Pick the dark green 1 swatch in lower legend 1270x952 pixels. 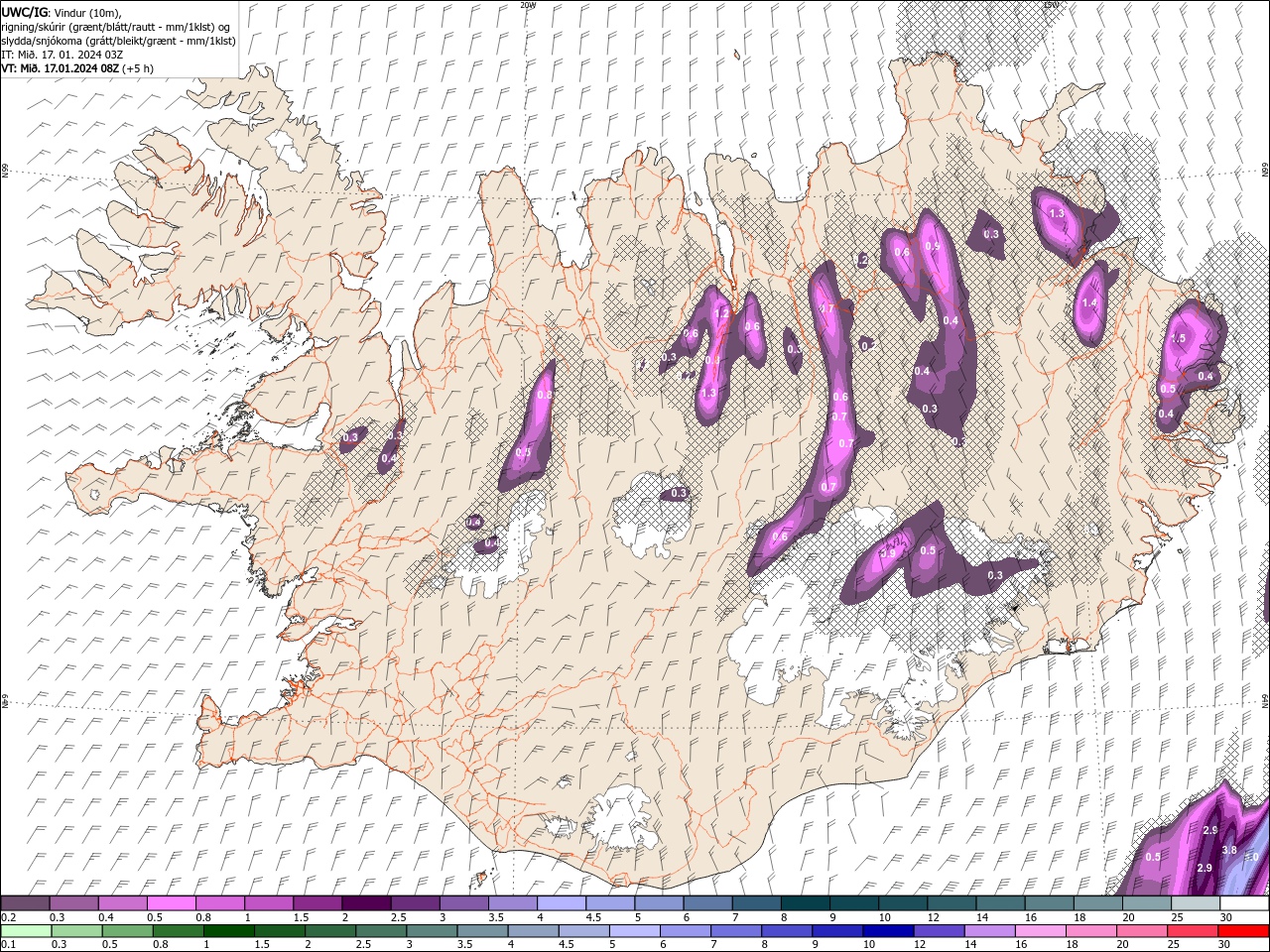pos(228,931)
